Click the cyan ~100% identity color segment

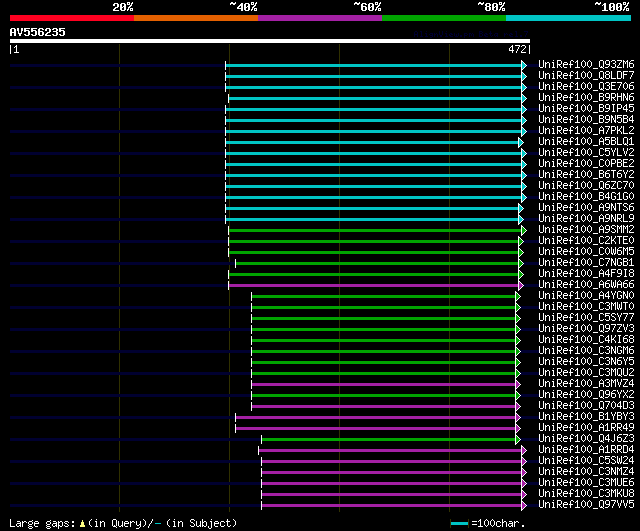click(x=568, y=18)
